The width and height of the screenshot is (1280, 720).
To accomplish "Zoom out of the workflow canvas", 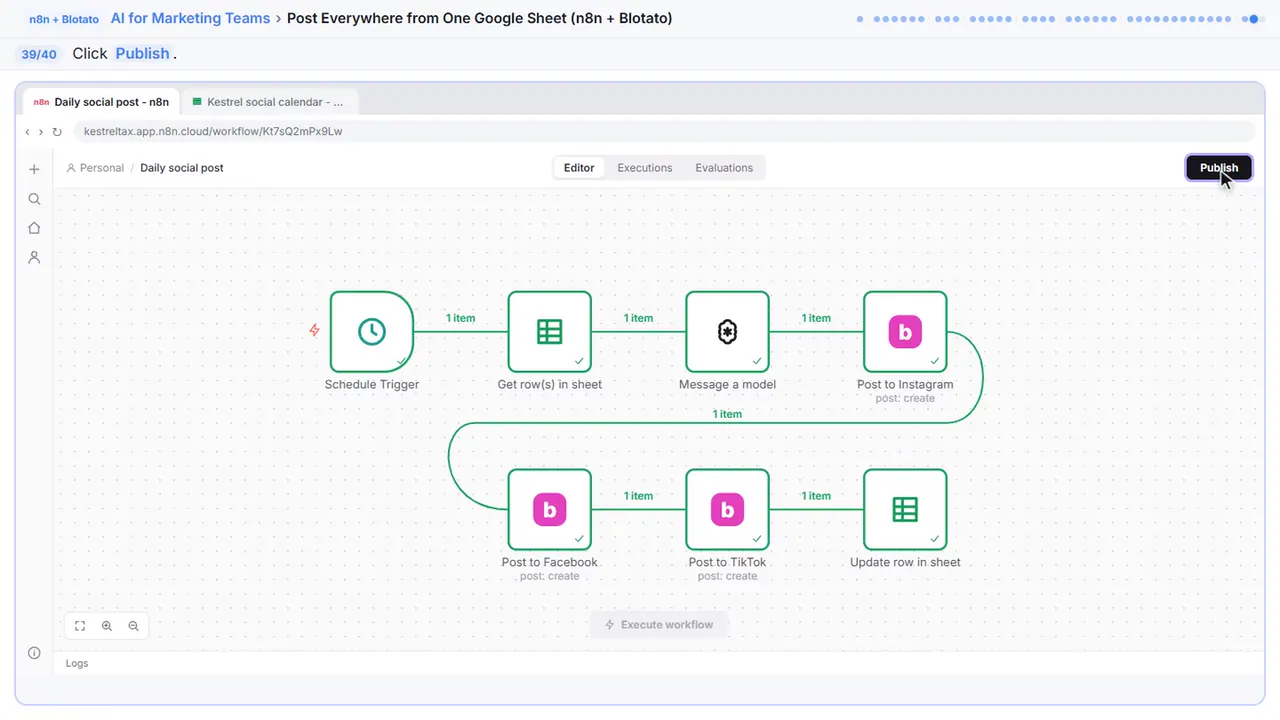I will (133, 626).
